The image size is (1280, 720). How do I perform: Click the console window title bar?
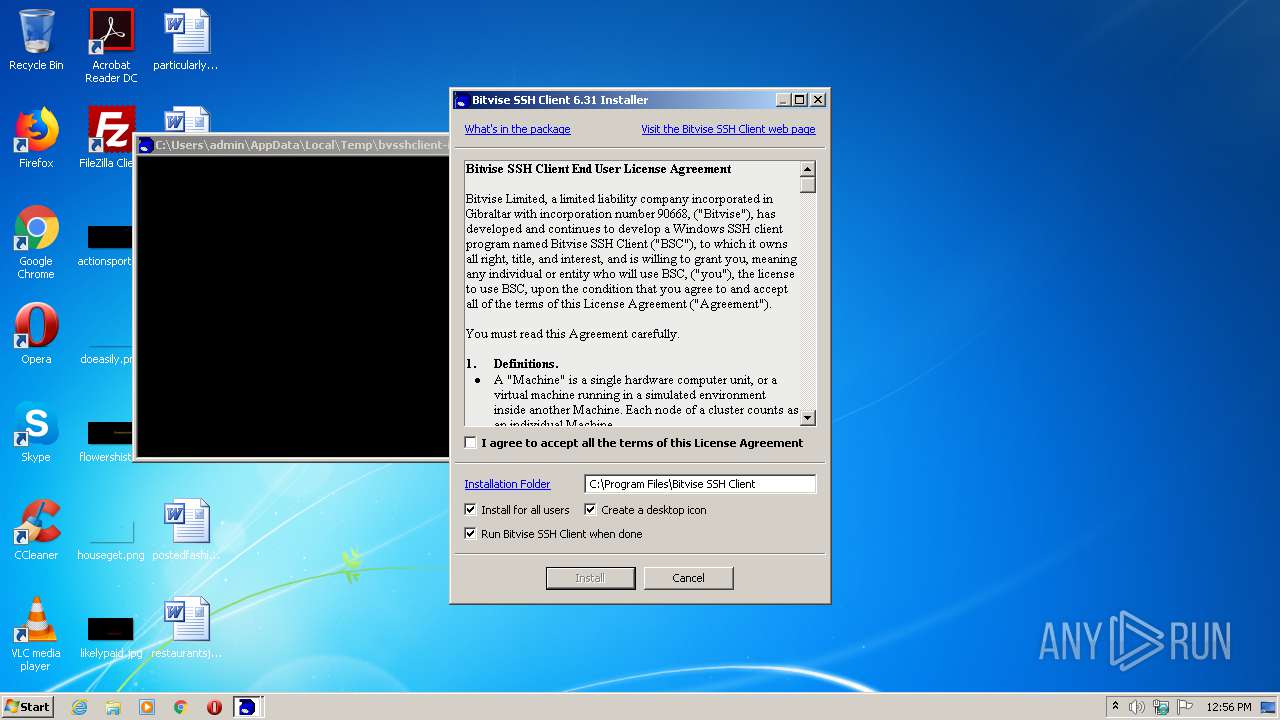point(292,145)
